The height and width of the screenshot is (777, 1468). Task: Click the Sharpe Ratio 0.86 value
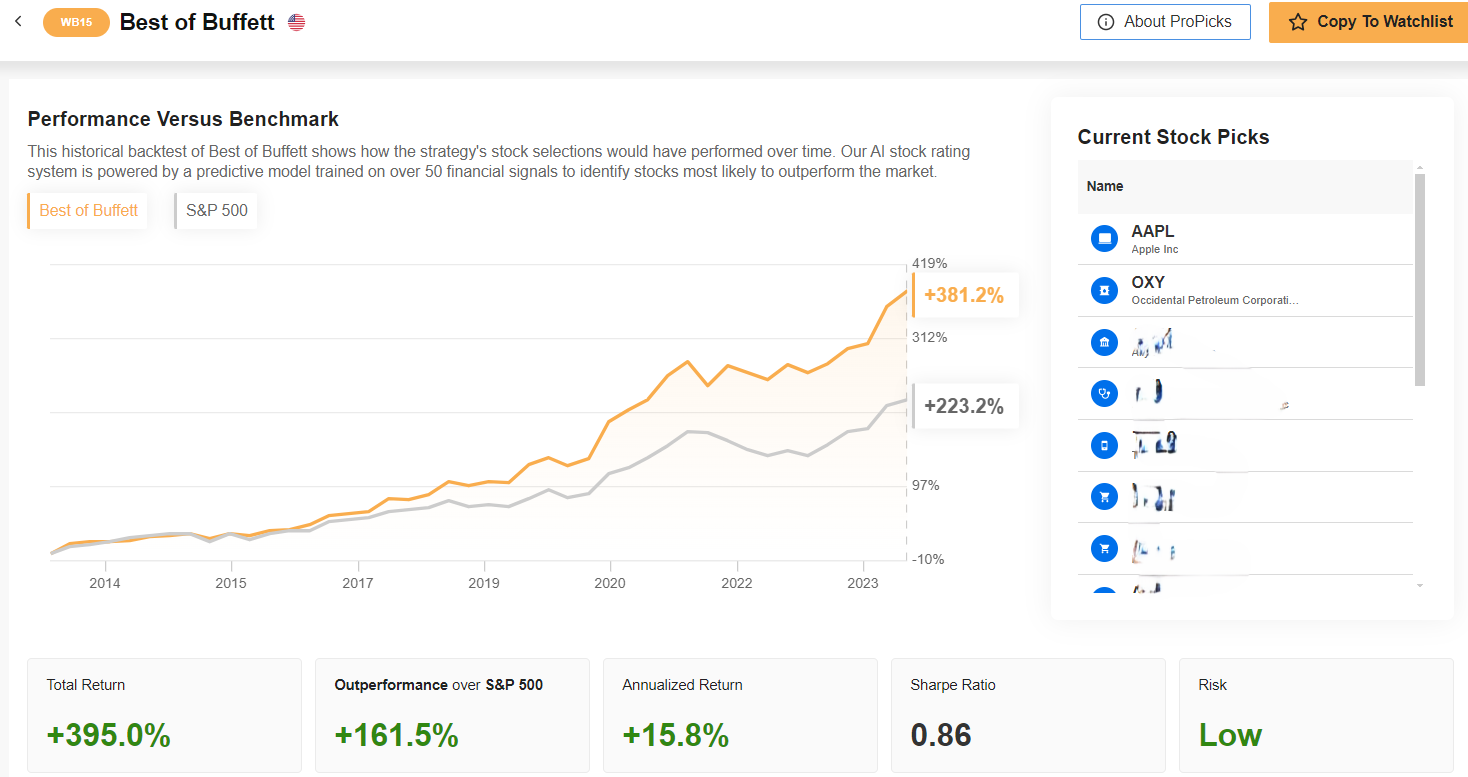[x=941, y=736]
